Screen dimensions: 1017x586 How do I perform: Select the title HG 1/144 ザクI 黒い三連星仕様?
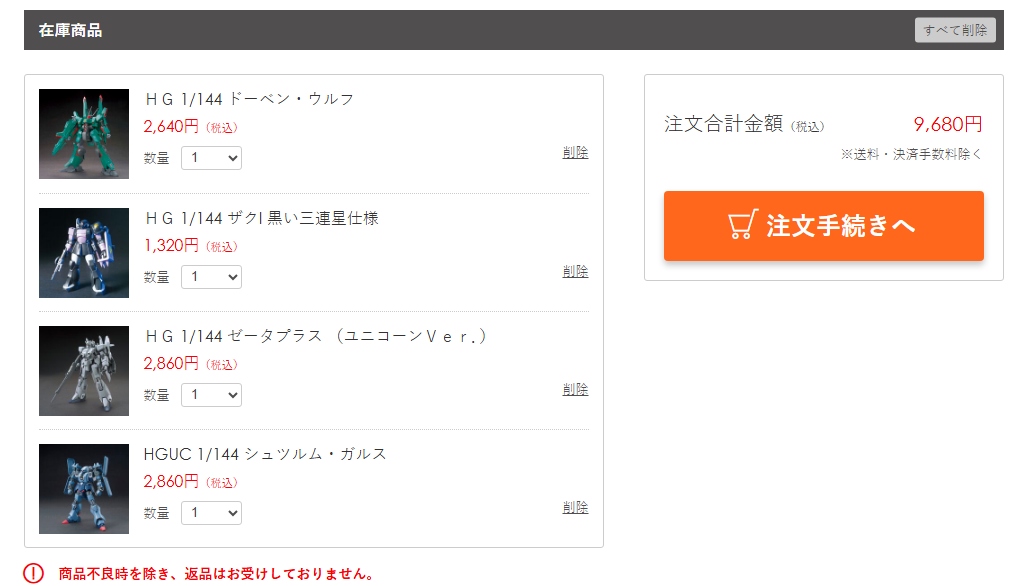click(x=261, y=218)
